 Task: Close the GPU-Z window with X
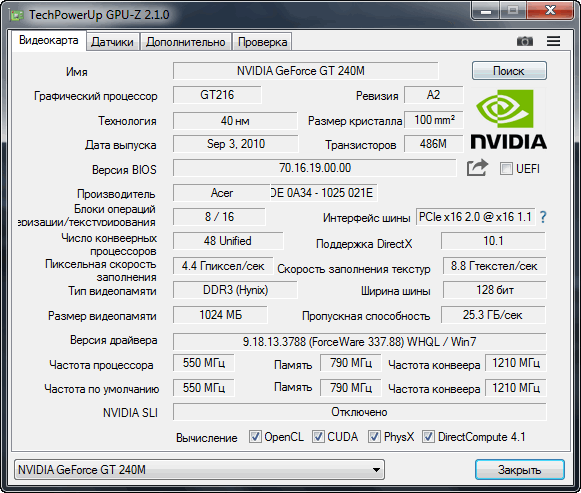point(550,11)
